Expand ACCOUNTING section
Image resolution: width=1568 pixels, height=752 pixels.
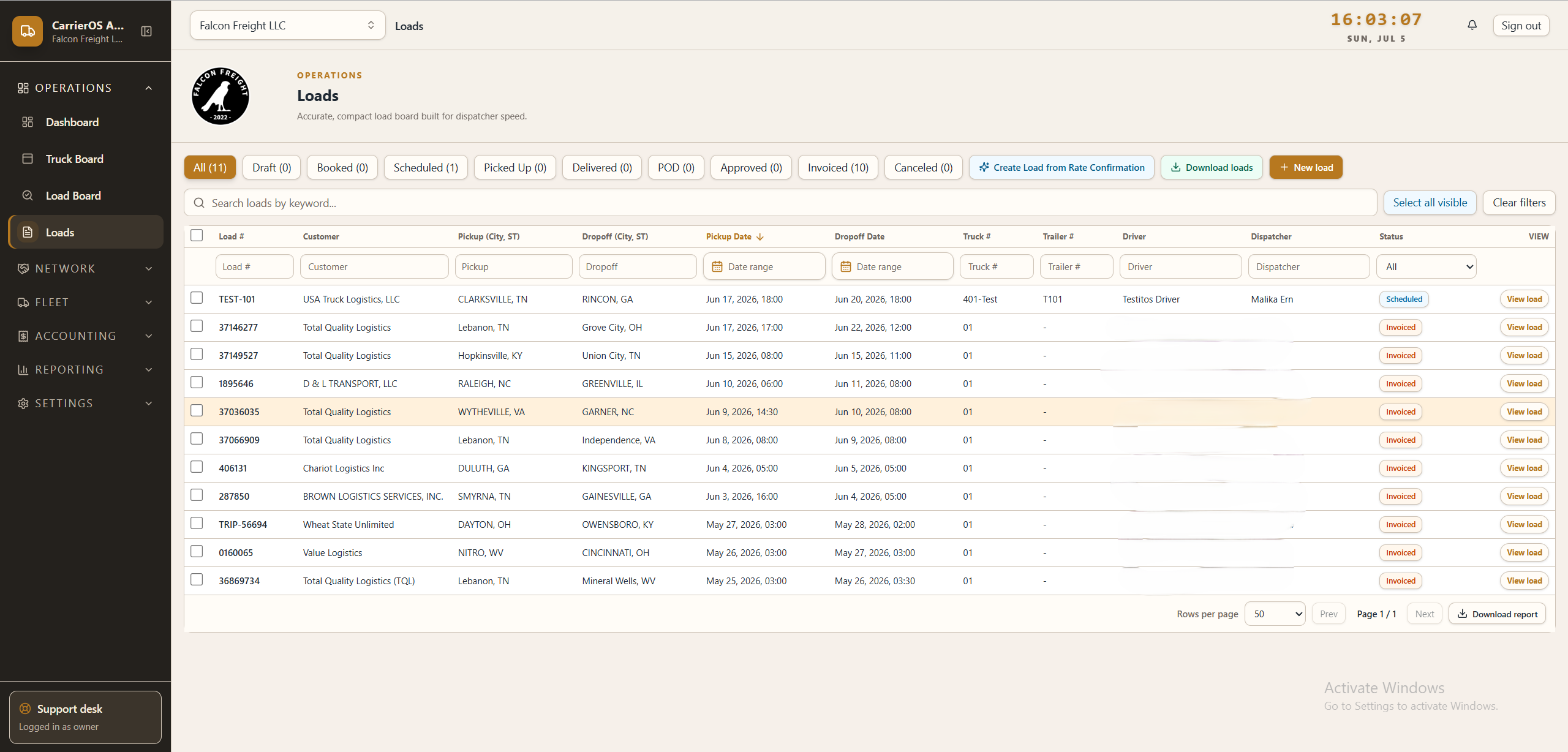pyautogui.click(x=86, y=336)
